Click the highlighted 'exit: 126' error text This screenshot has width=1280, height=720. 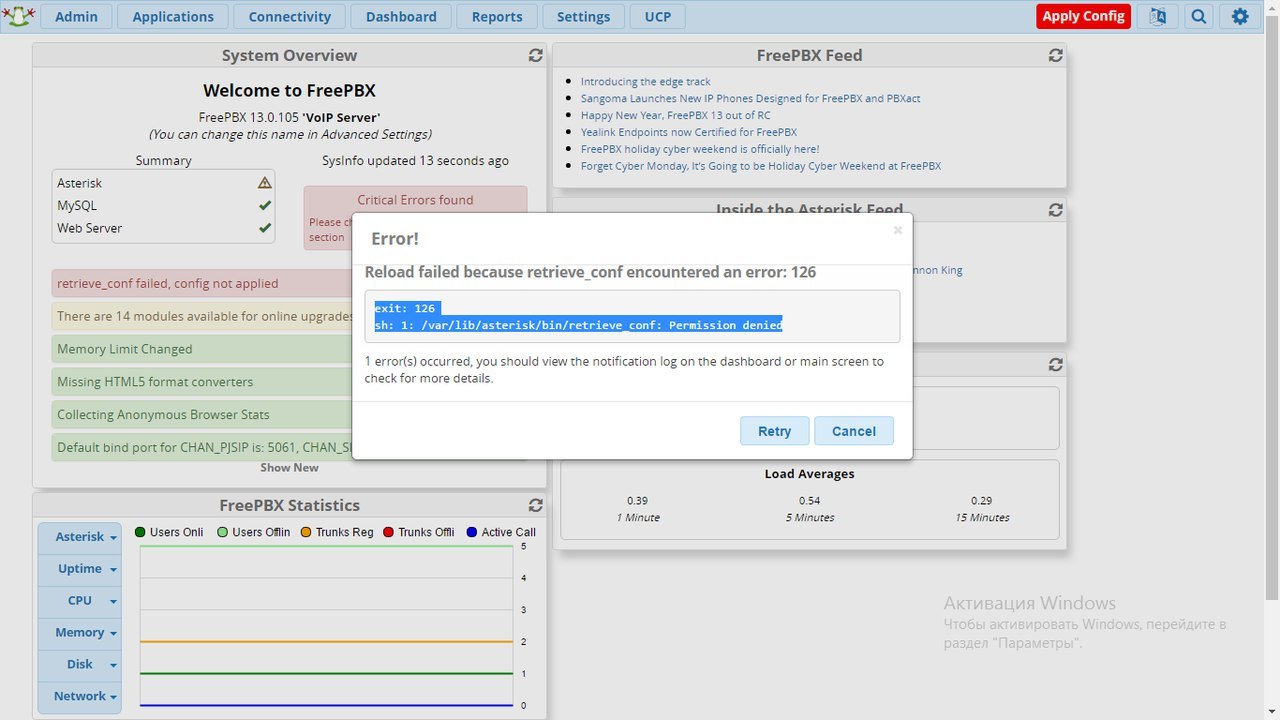click(x=405, y=309)
